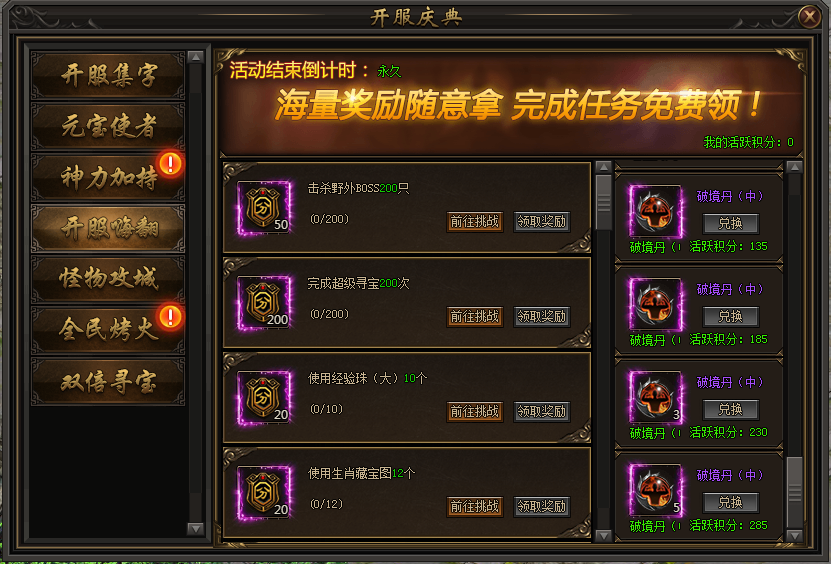Open the 神力加持 tab with alert badge
This screenshot has height=564, width=831.
[108, 178]
